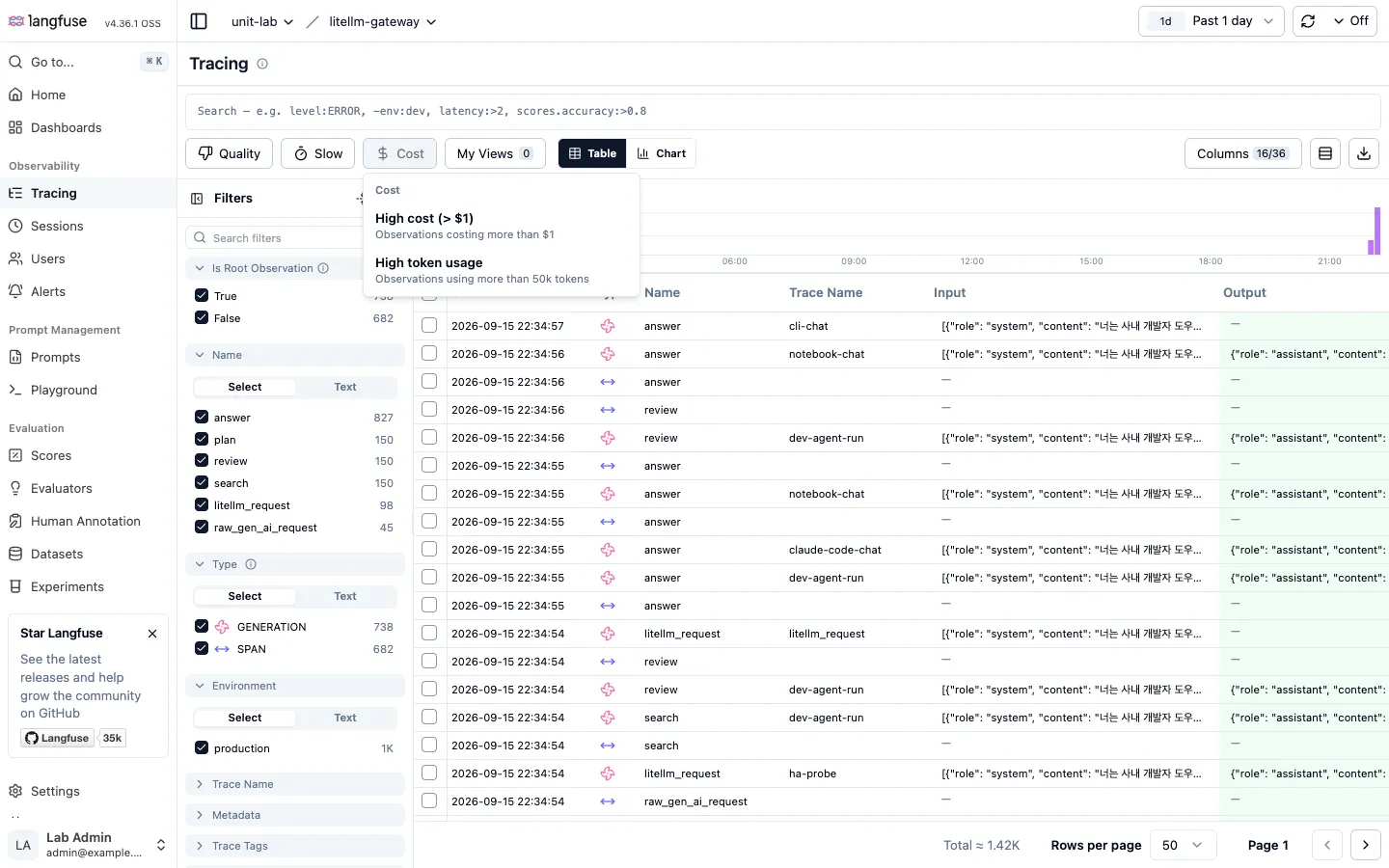This screenshot has height=868, width=1389.
Task: Select the High token usage preset
Action: 502,270
